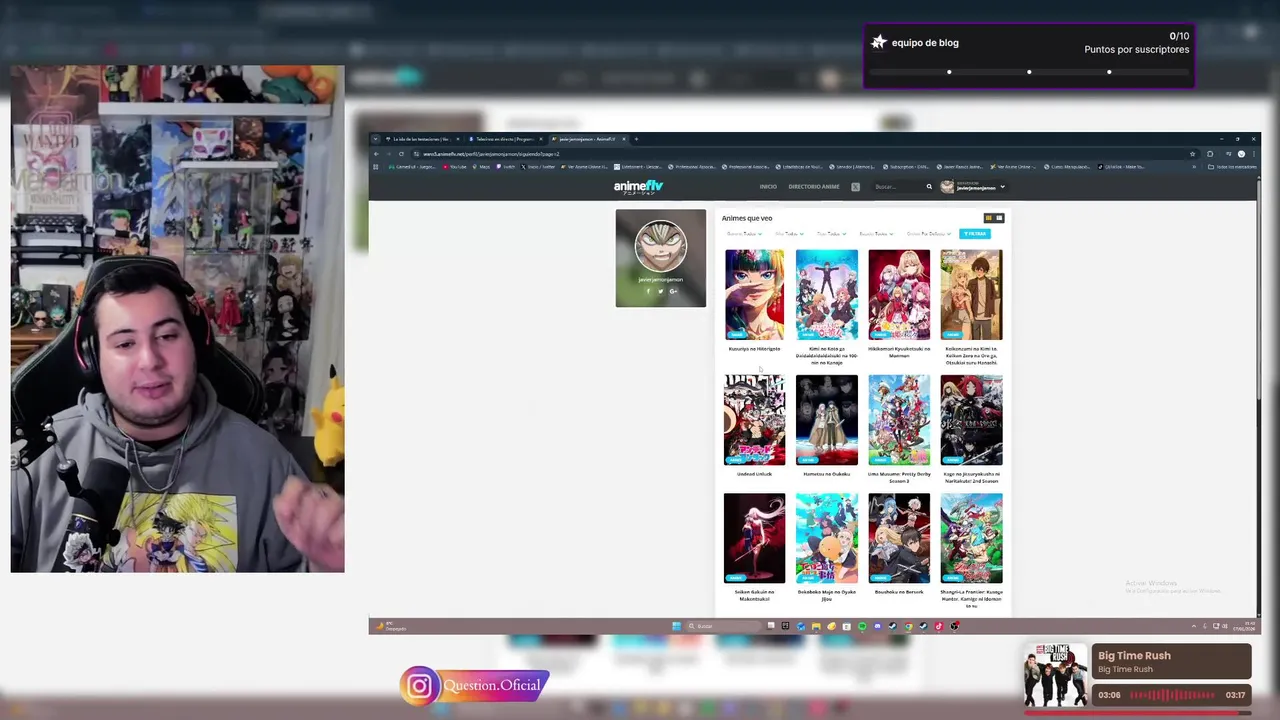Image resolution: width=1280 pixels, height=720 pixels.
Task: Expand the Año filter dropdown
Action: pyautogui.click(x=789, y=234)
